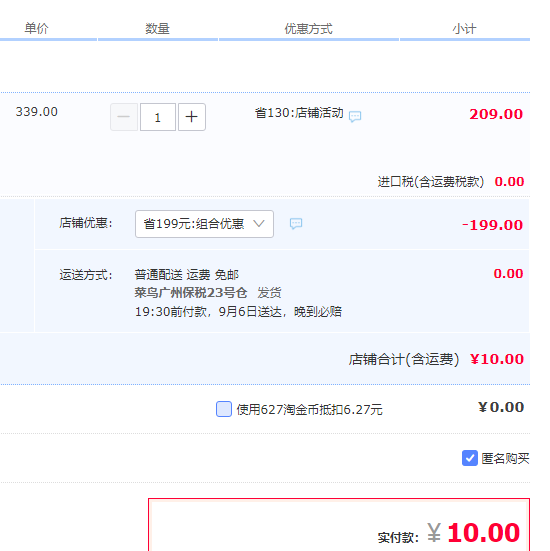The image size is (550, 551).
Task: Increase quantity with the plus button
Action: point(192,117)
